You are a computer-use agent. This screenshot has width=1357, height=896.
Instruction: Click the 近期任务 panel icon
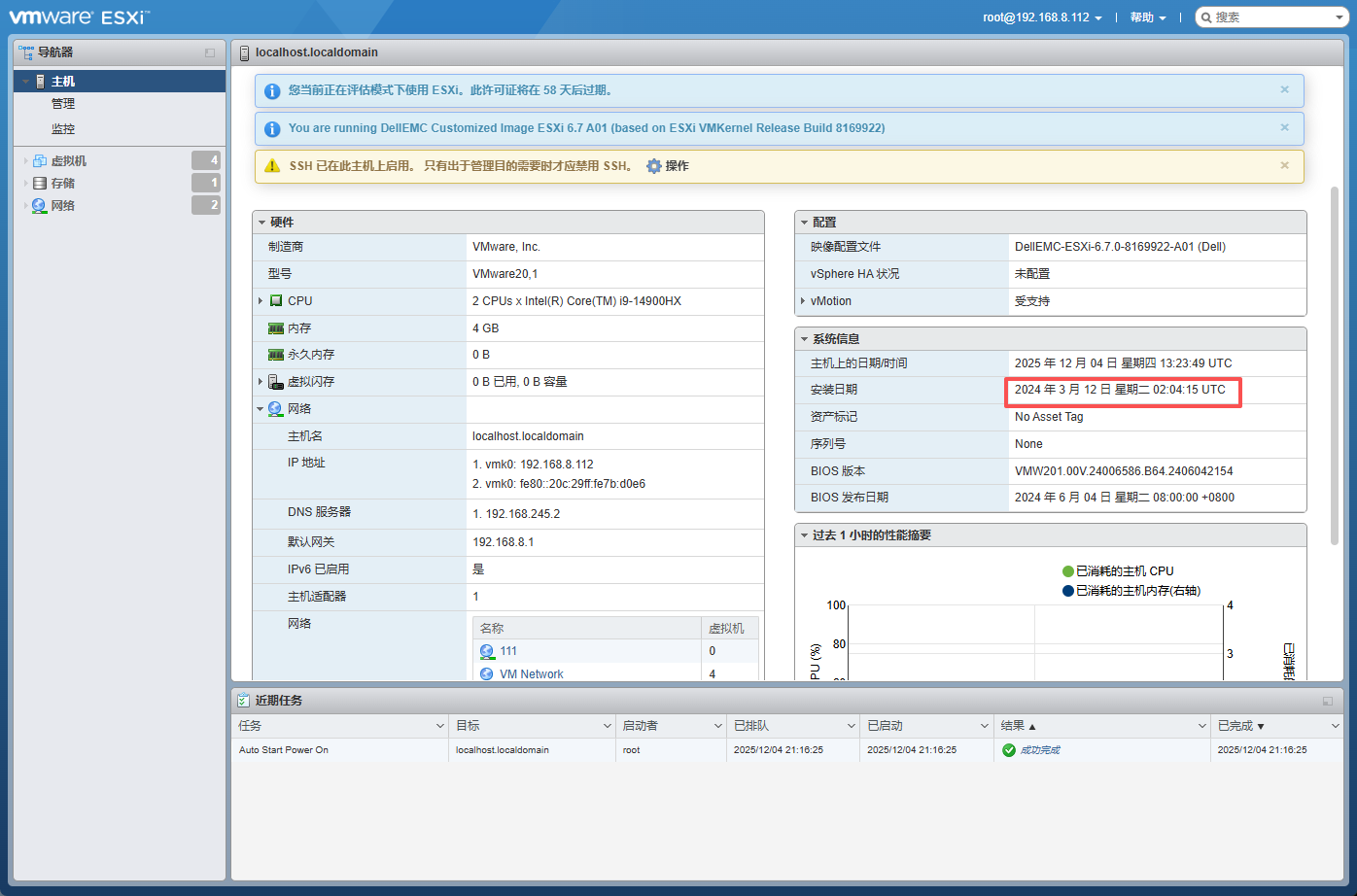pos(244,700)
